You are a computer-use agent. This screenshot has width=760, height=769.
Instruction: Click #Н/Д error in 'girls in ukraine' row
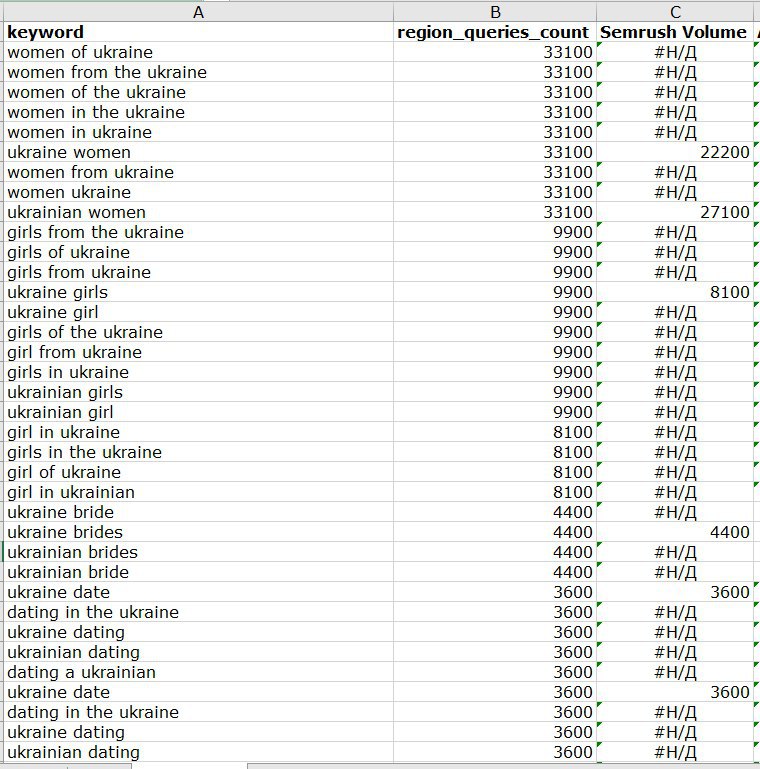[675, 372]
